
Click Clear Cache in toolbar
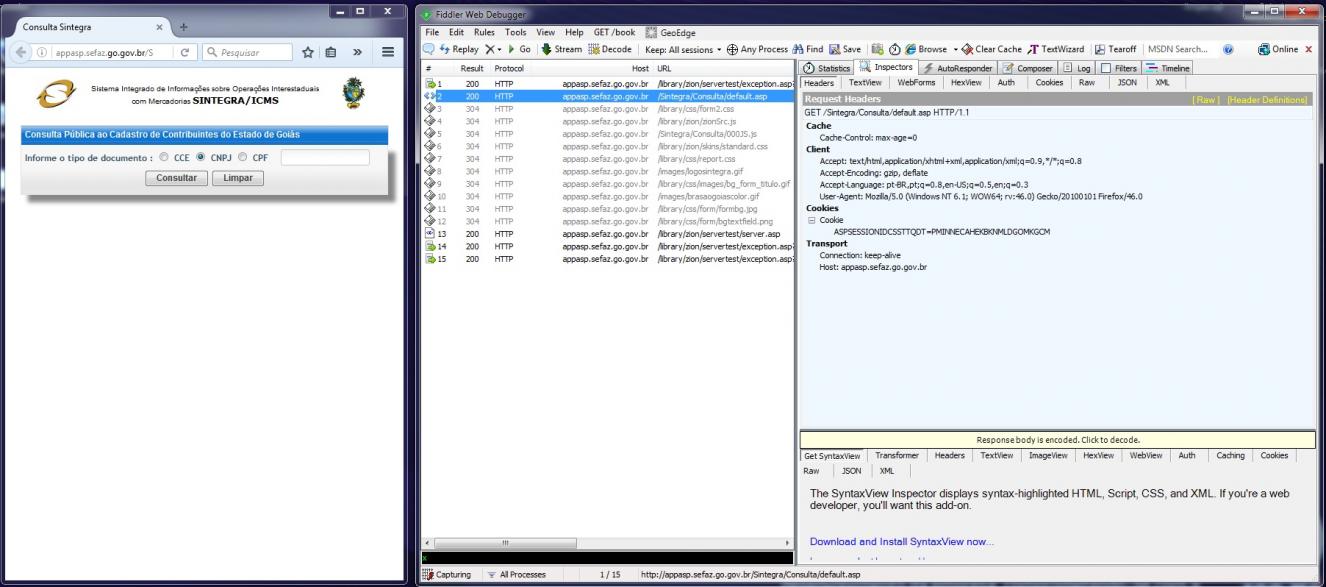click(x=990, y=48)
